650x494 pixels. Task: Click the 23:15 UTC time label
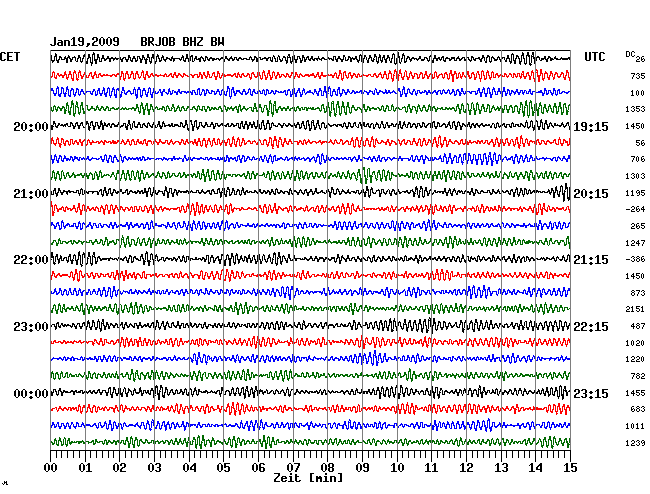click(x=591, y=393)
